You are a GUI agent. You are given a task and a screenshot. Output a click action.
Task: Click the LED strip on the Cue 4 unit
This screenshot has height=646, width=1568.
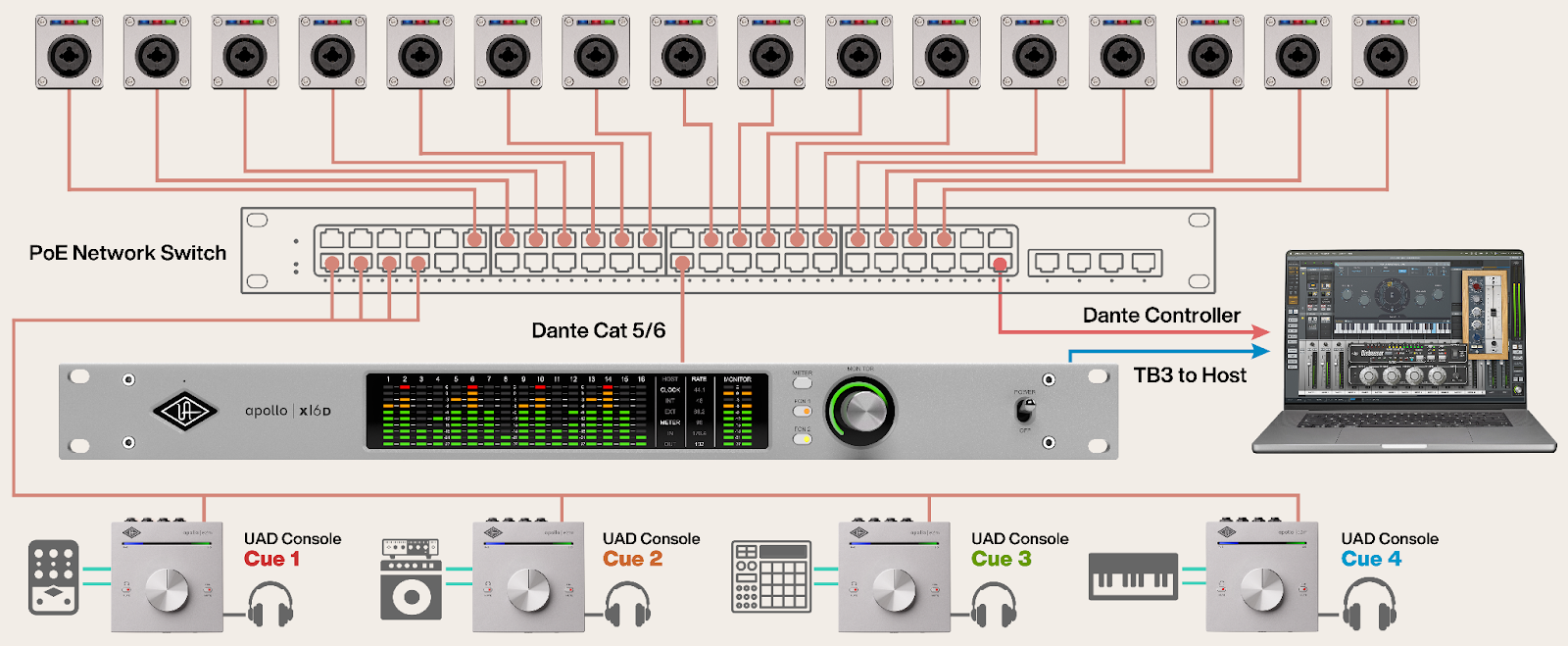[x=1262, y=544]
